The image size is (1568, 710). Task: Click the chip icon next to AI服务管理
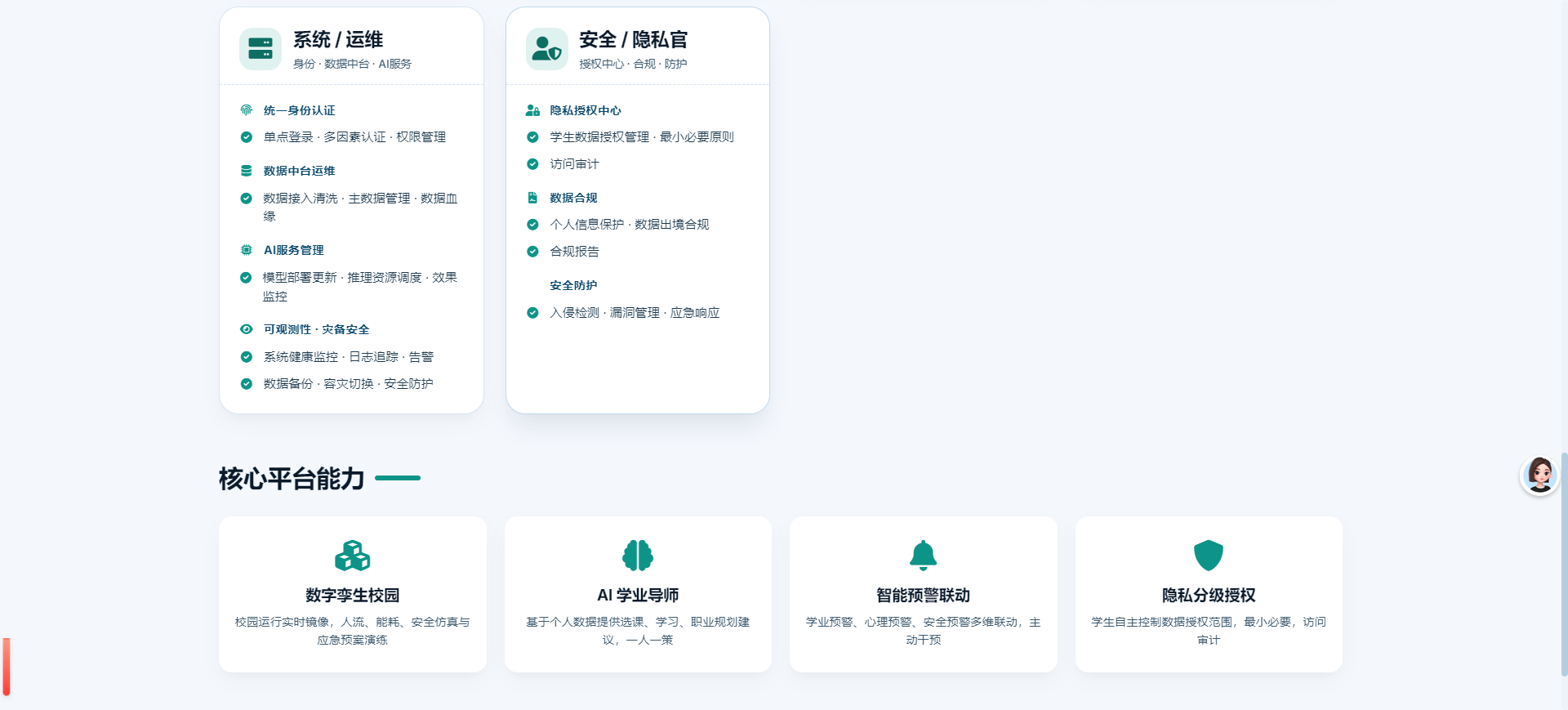(x=246, y=250)
